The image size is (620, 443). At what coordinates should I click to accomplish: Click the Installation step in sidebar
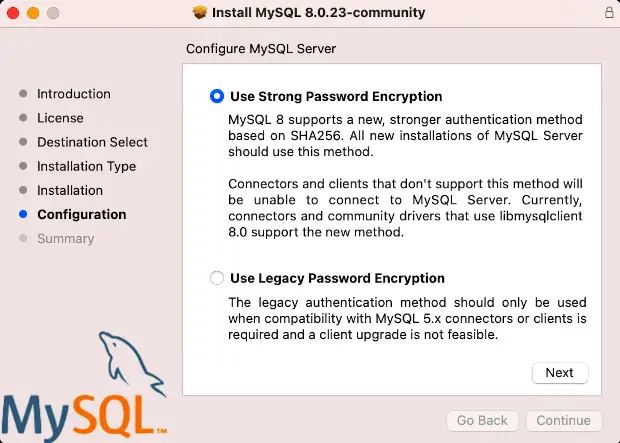tap(70, 190)
